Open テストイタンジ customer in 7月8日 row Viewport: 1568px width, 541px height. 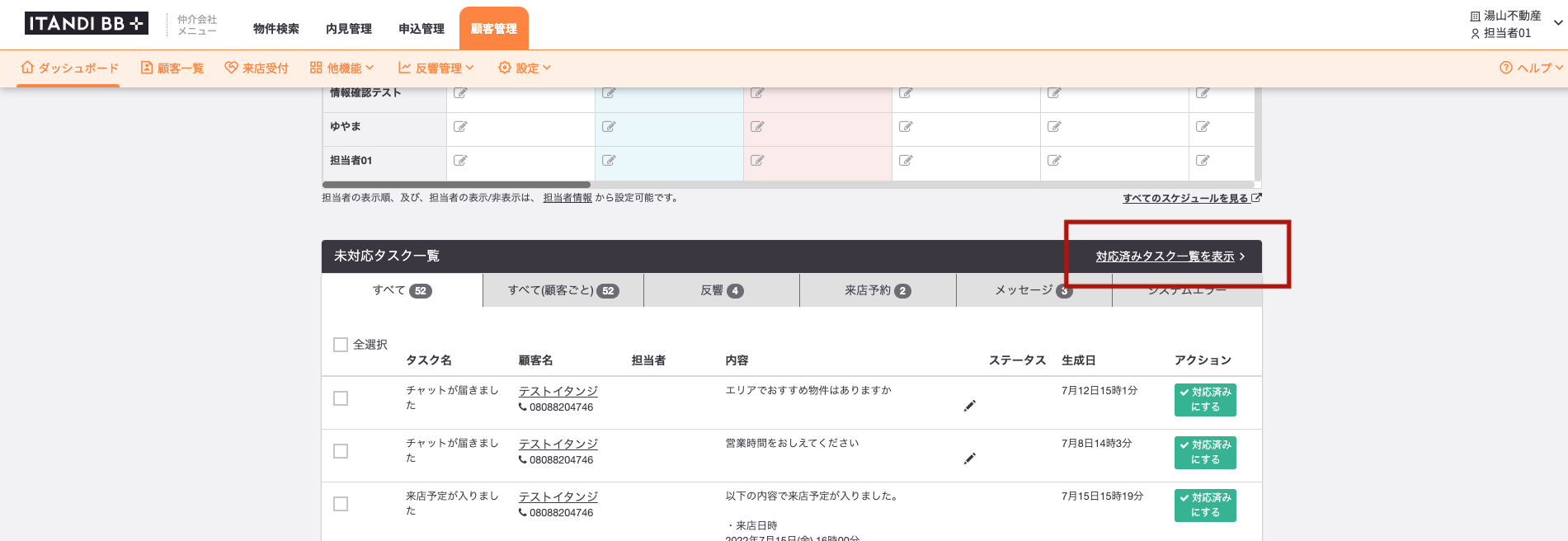tap(558, 444)
